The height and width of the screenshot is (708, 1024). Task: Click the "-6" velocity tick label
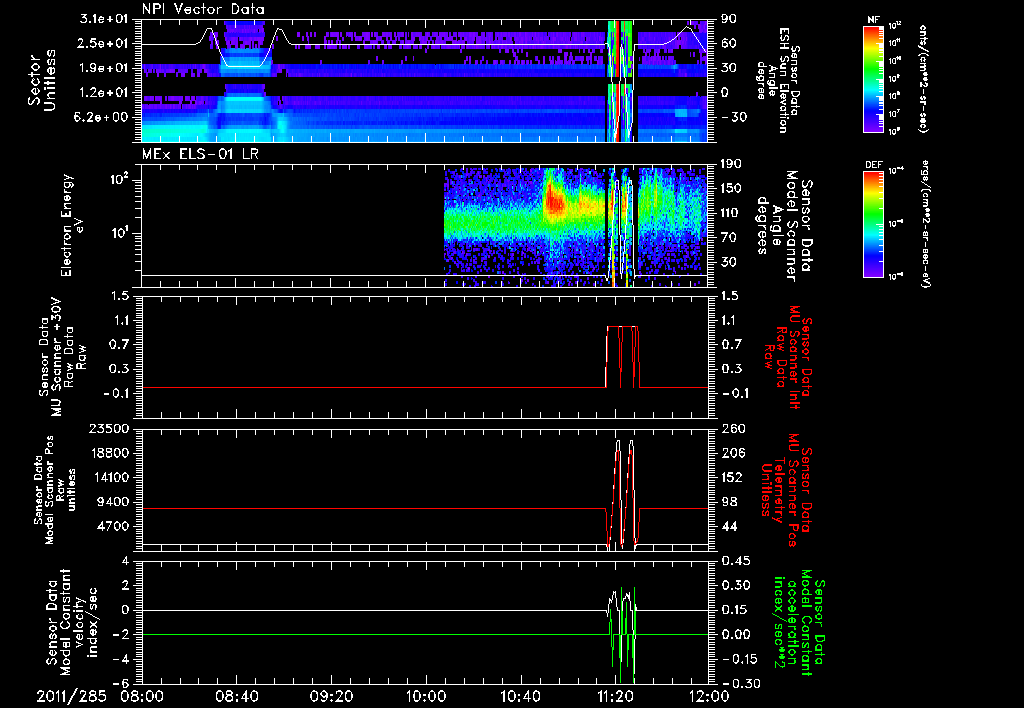[x=123, y=683]
